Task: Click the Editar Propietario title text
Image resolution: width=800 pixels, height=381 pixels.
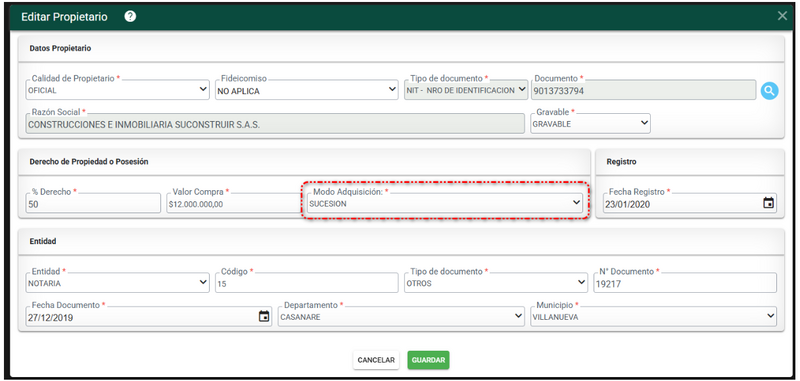Action: (x=64, y=16)
